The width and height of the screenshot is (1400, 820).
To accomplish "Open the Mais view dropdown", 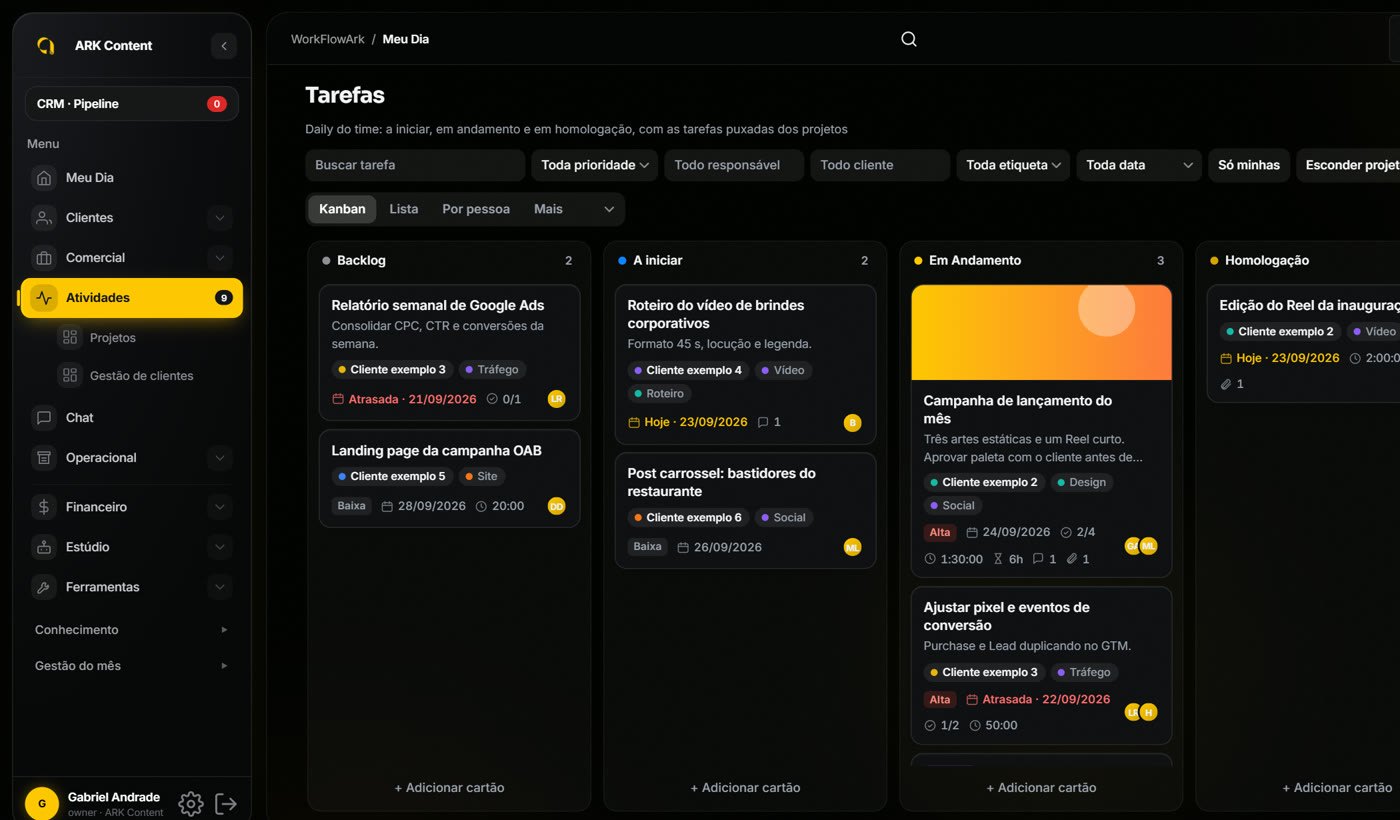I will [573, 209].
